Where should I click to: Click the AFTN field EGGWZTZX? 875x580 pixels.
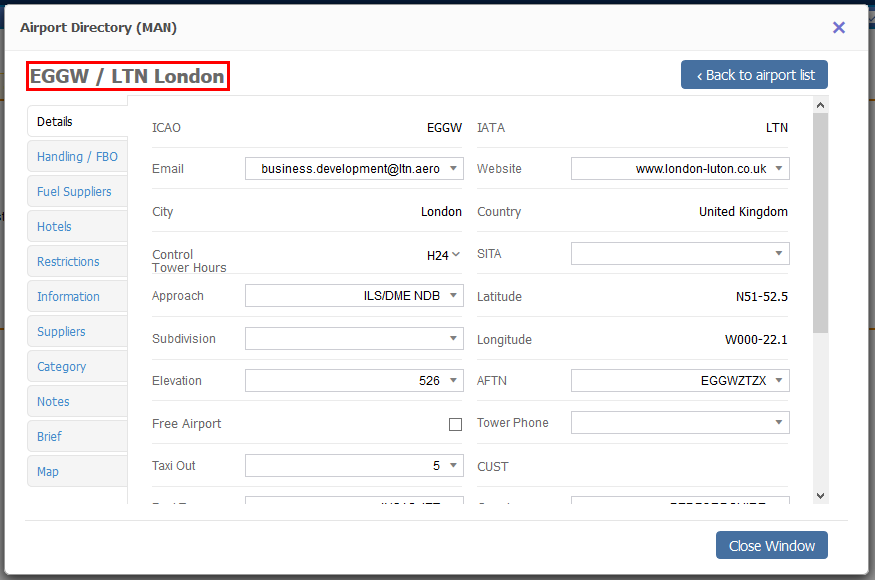pyautogui.click(x=680, y=381)
